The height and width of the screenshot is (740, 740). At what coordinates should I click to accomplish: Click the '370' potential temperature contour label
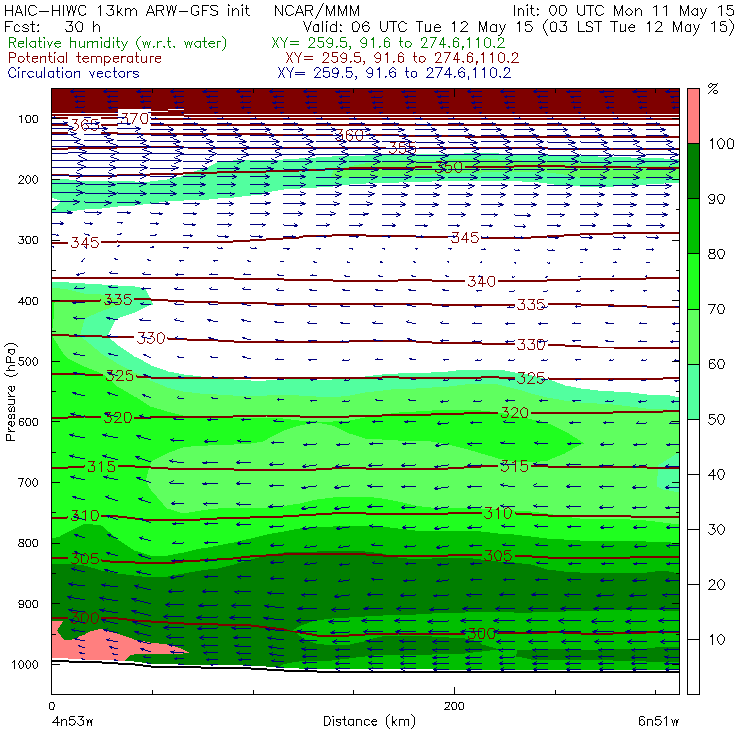pos(135,118)
